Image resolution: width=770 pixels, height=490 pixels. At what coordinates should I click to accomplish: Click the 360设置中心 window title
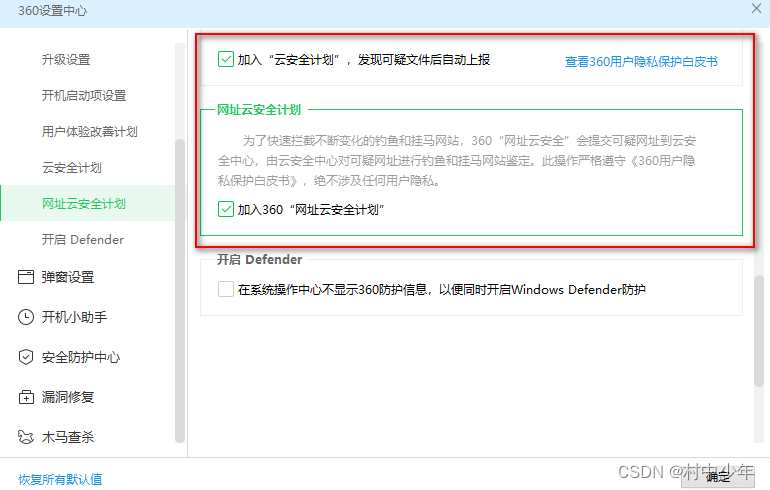coord(53,11)
